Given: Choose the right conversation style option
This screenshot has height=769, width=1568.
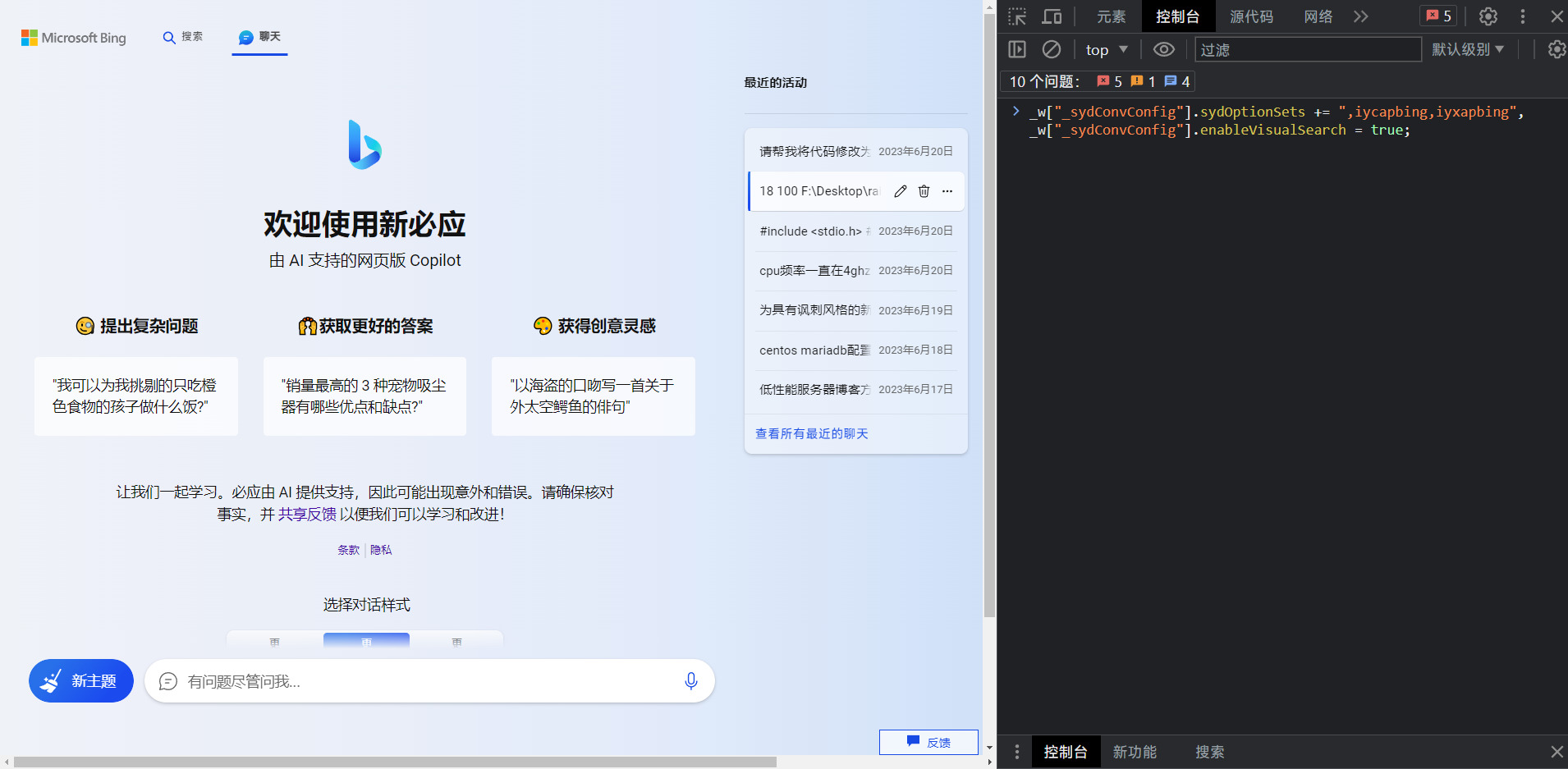Looking at the screenshot, I should tap(457, 640).
